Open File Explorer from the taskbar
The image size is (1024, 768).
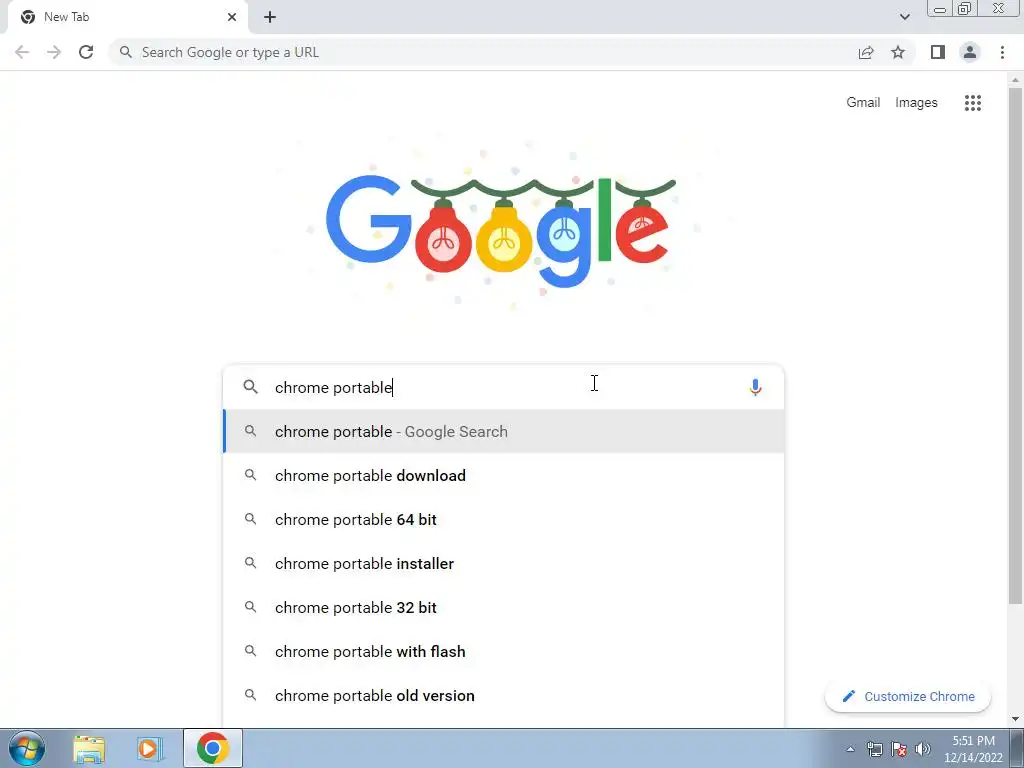pyautogui.click(x=89, y=748)
